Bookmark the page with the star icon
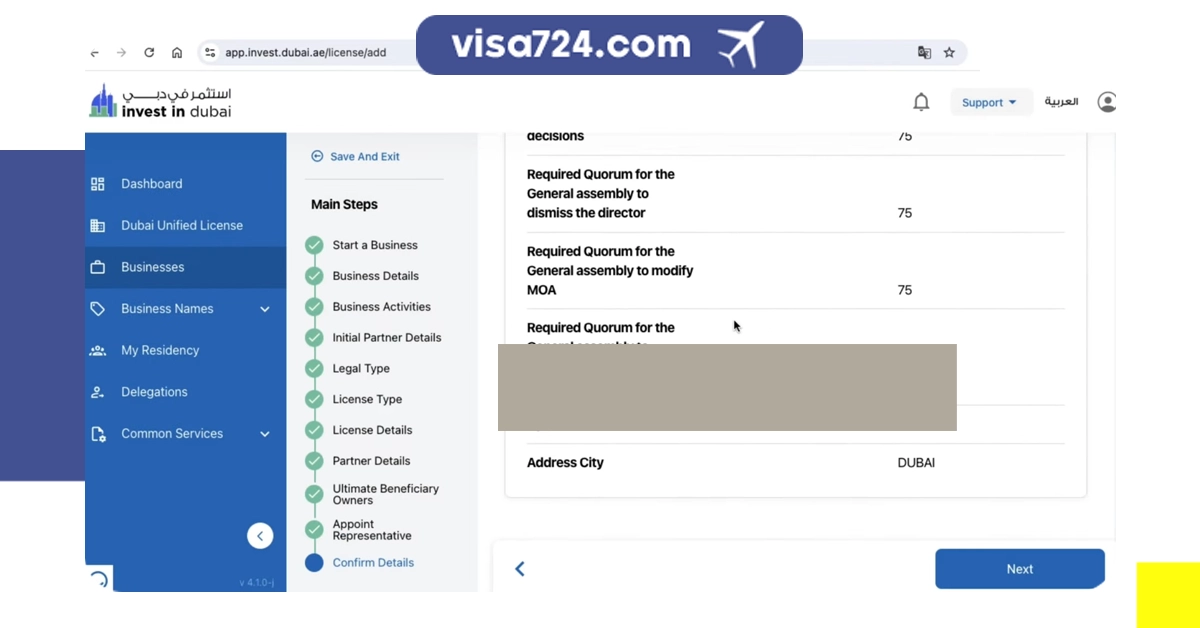 [949, 53]
